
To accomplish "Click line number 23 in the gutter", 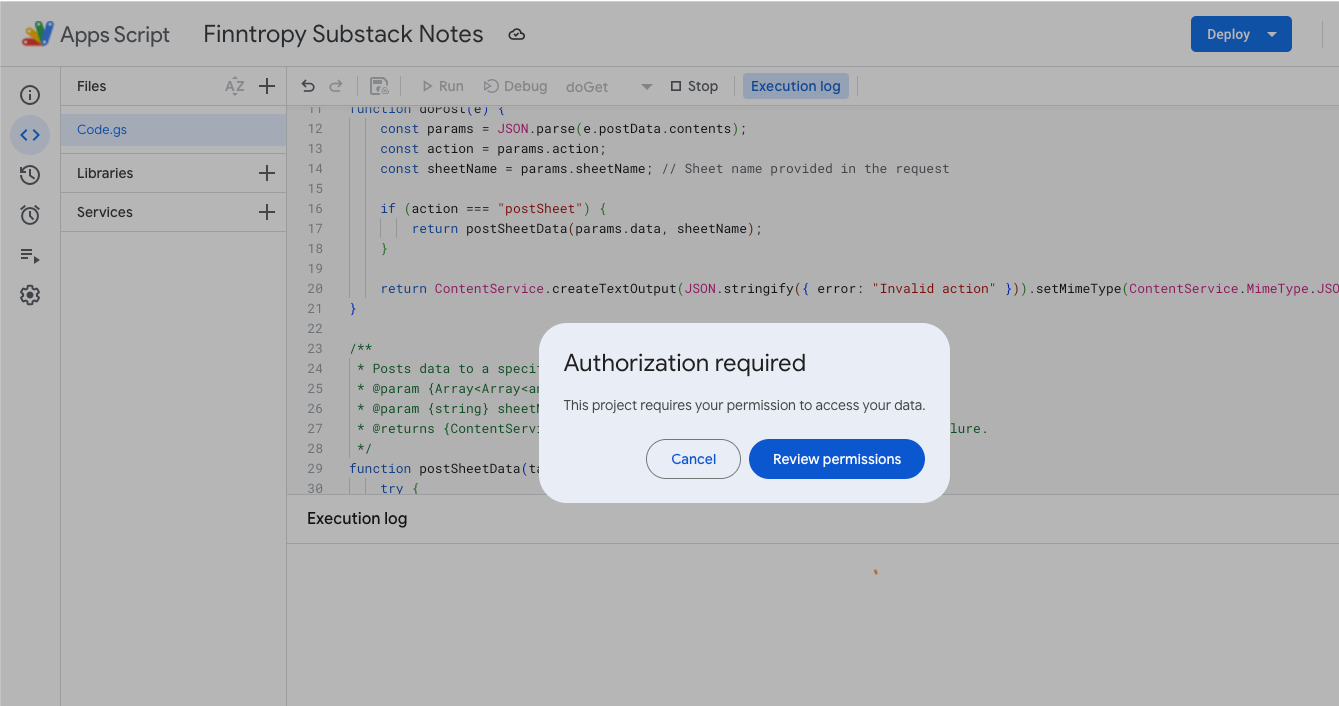I will (x=315, y=348).
